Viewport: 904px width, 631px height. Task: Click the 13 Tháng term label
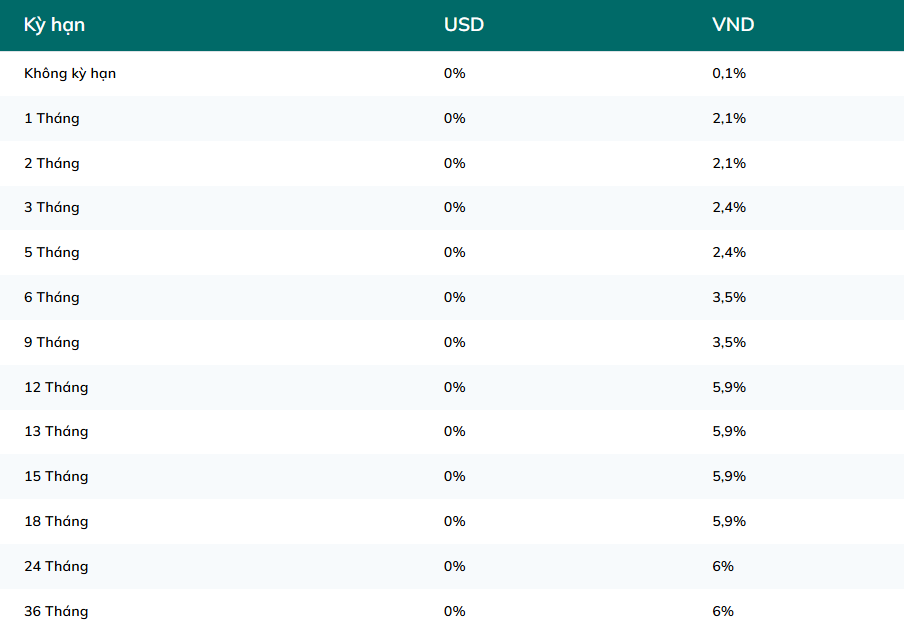click(56, 431)
